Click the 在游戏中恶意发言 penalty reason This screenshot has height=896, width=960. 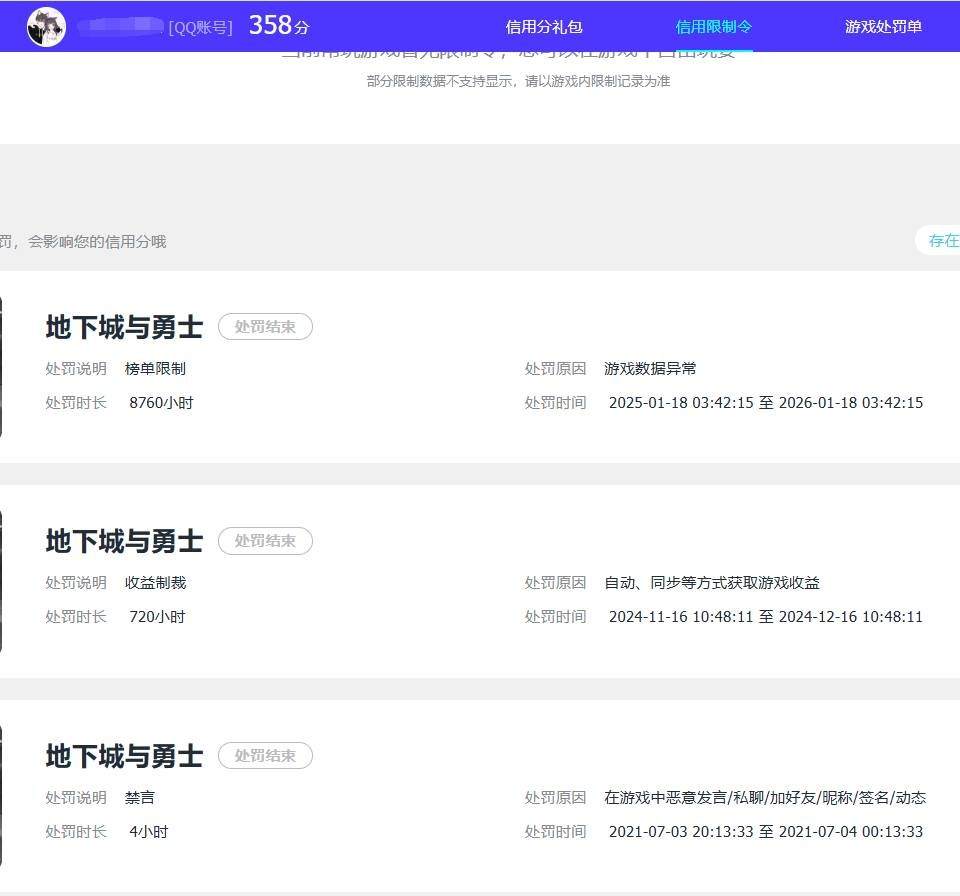[x=765, y=797]
